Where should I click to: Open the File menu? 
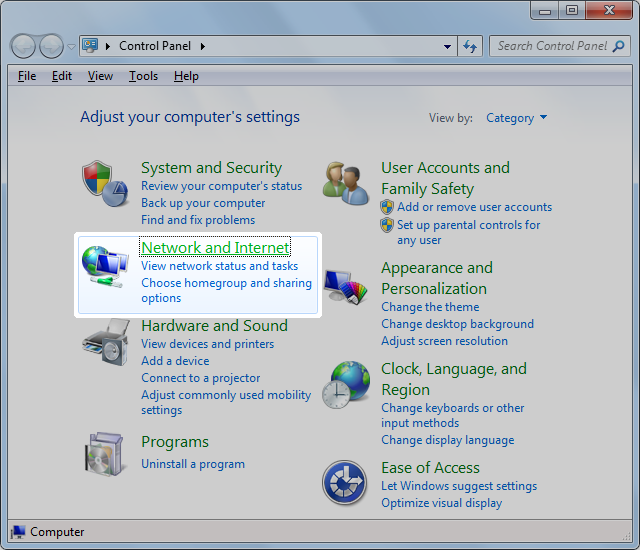coord(27,76)
